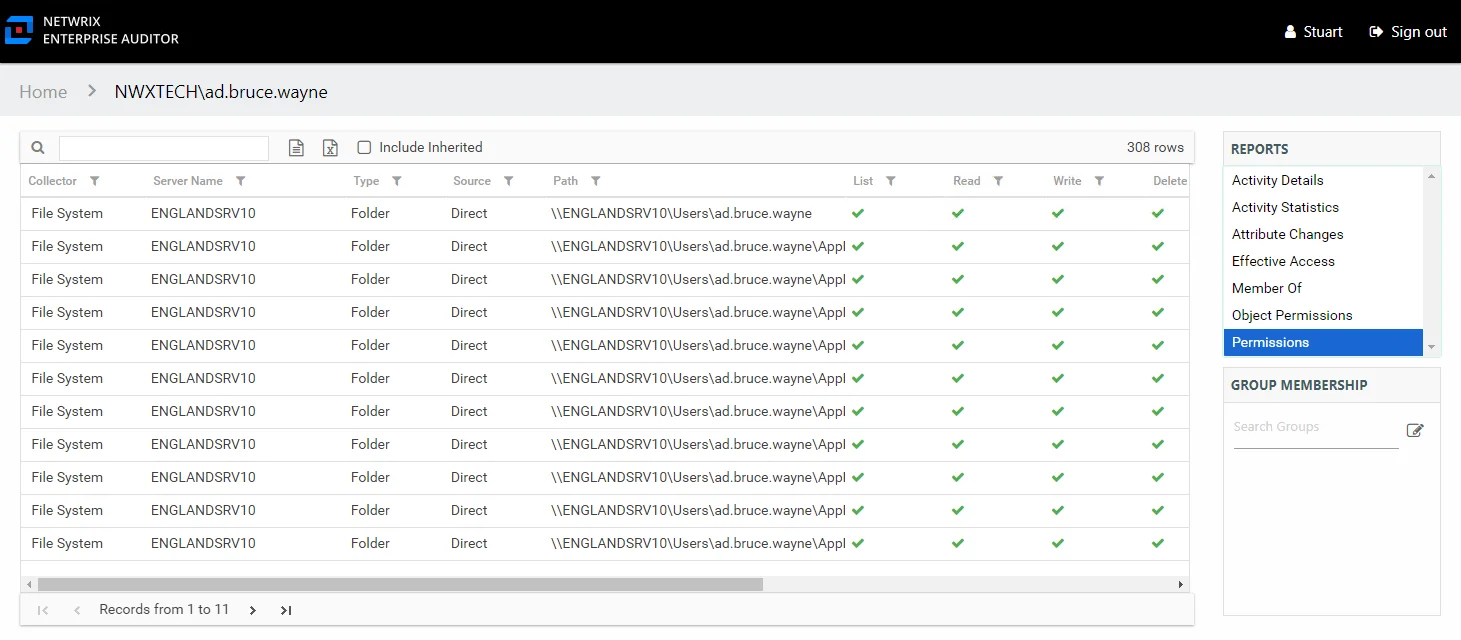Filter the Server Name column
The width and height of the screenshot is (1461, 640).
pos(241,181)
